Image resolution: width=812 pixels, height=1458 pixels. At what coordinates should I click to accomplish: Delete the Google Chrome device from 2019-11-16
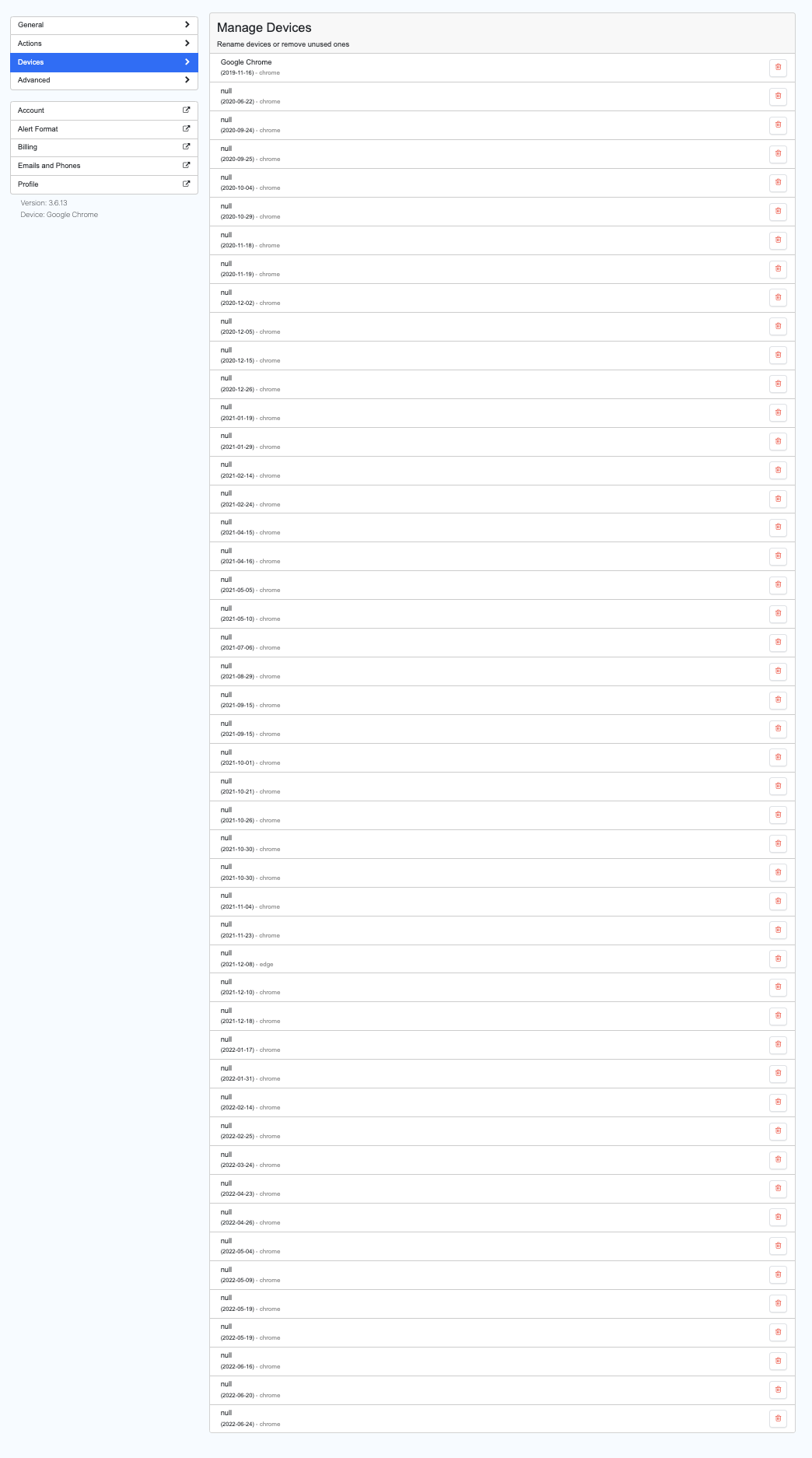[778, 68]
